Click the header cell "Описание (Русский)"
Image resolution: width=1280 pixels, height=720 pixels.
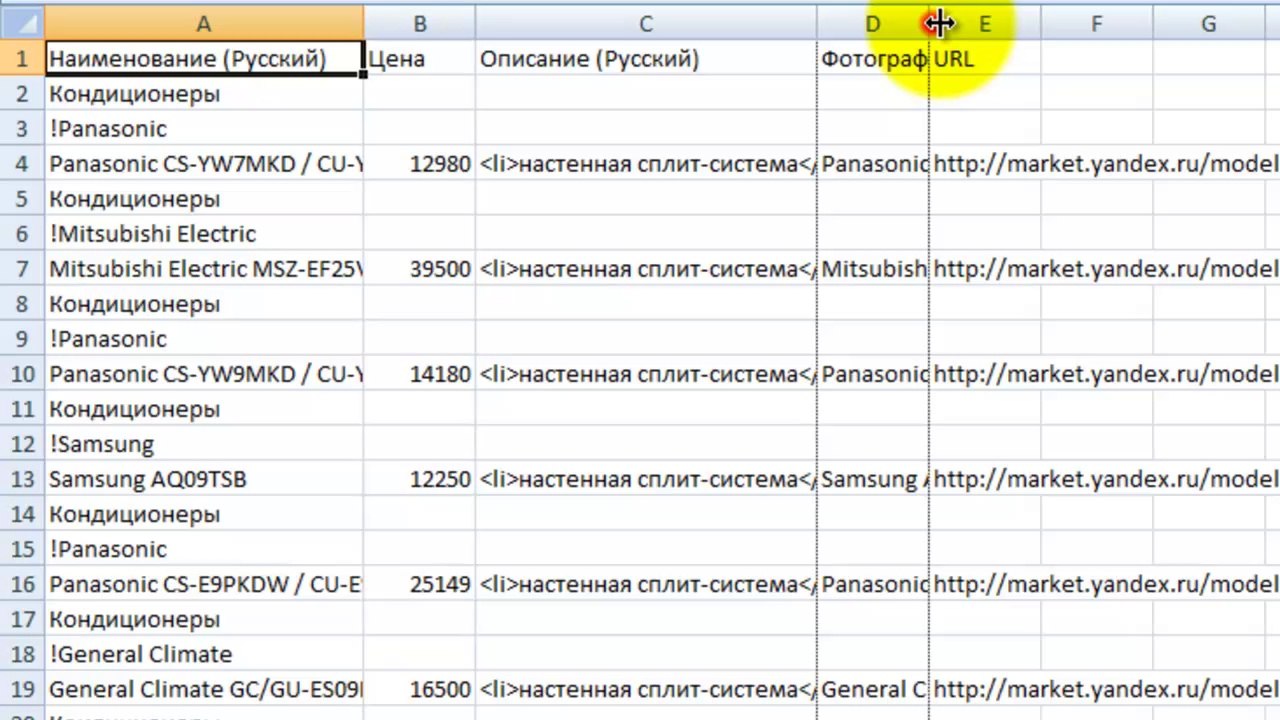(646, 59)
